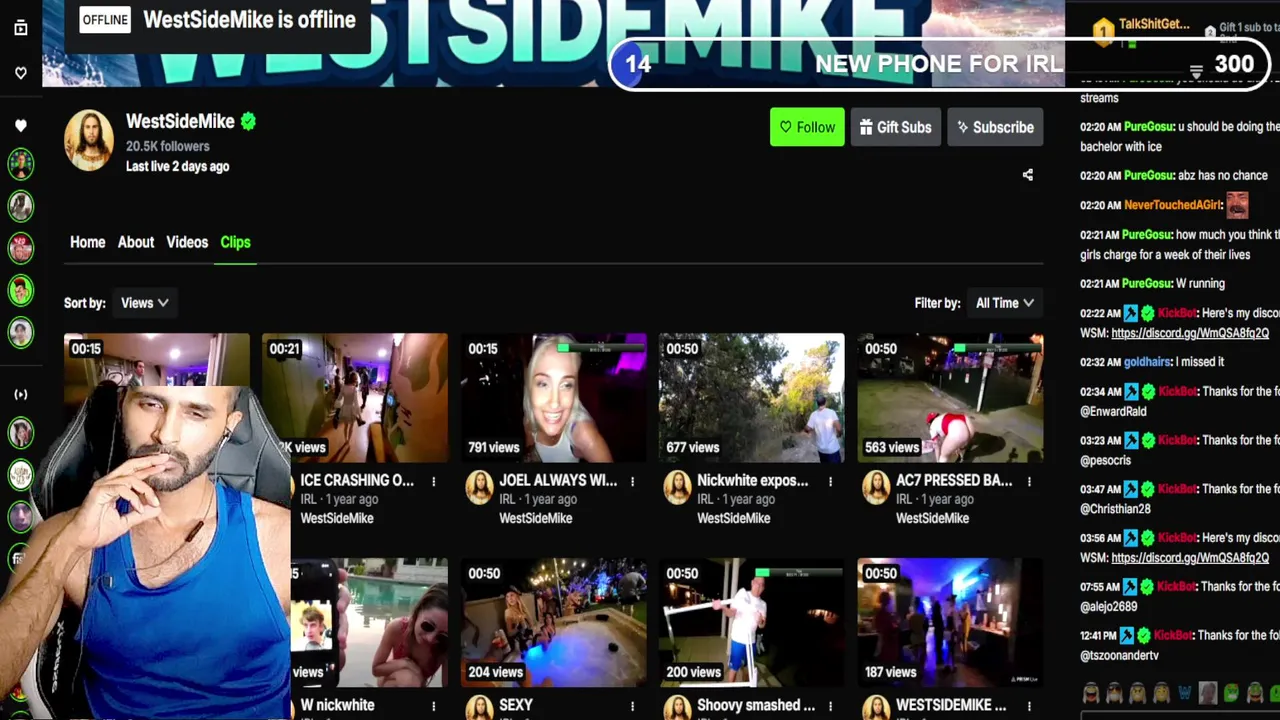Click the KickBot username at 02:22 AM
The height and width of the screenshot is (720, 1280).
(x=1178, y=313)
